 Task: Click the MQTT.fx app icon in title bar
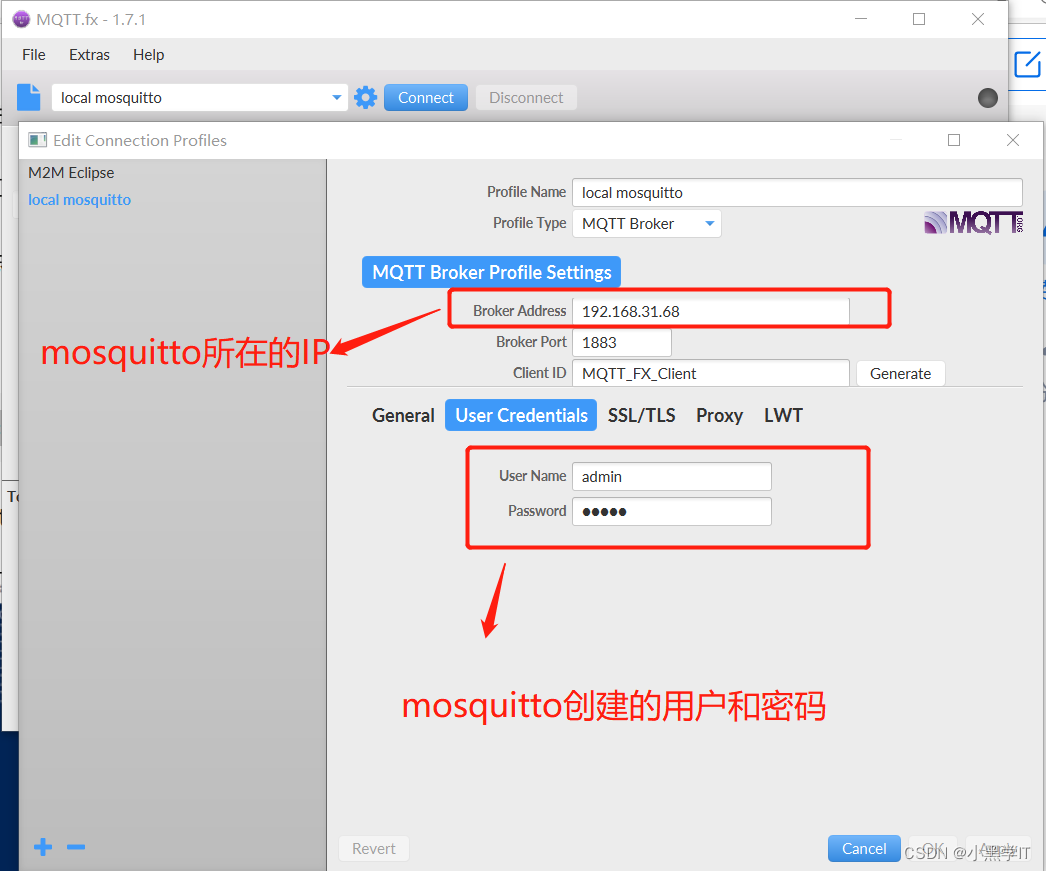coord(21,19)
